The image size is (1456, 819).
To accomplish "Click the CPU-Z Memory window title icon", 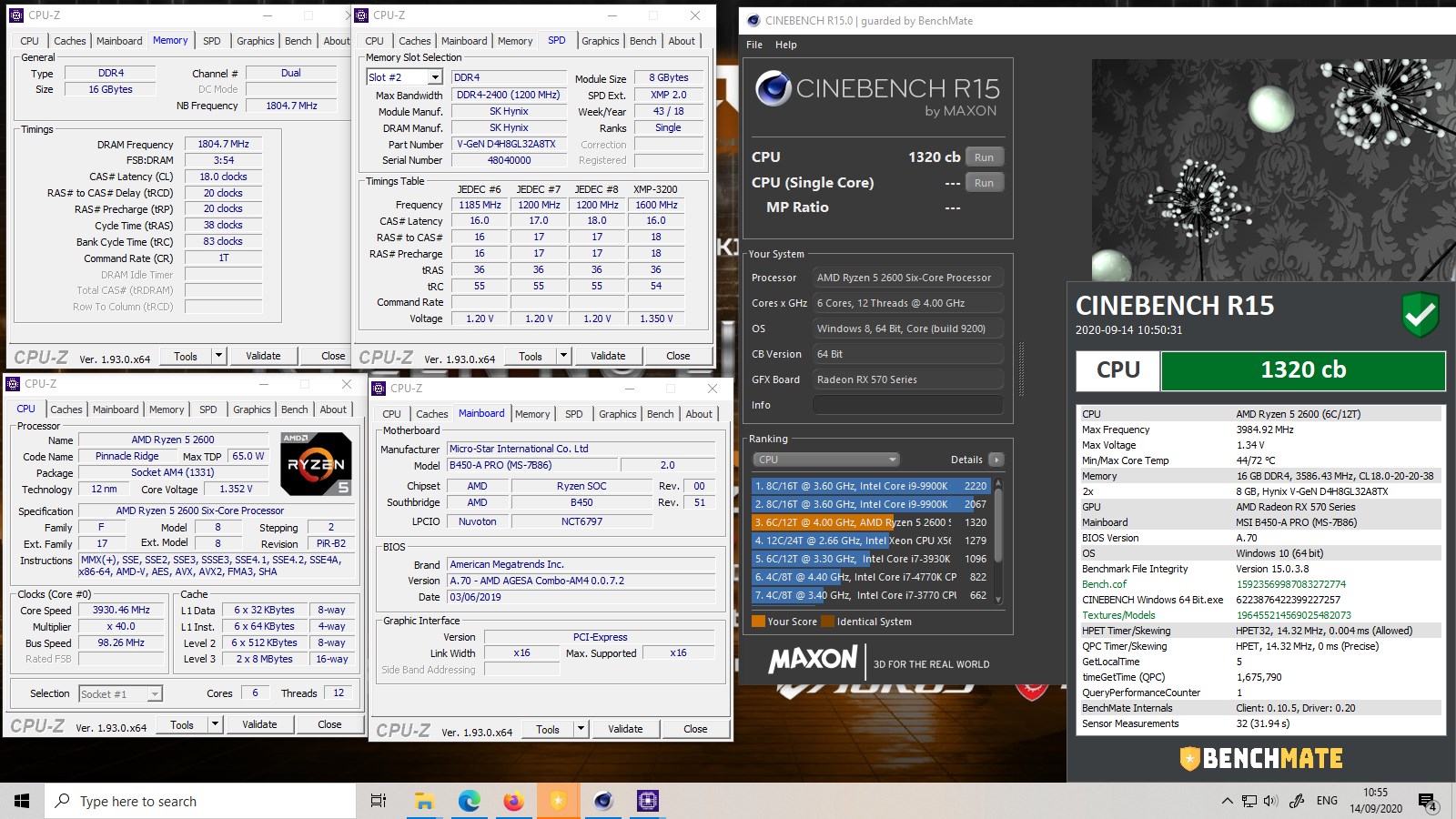I will (x=15, y=15).
